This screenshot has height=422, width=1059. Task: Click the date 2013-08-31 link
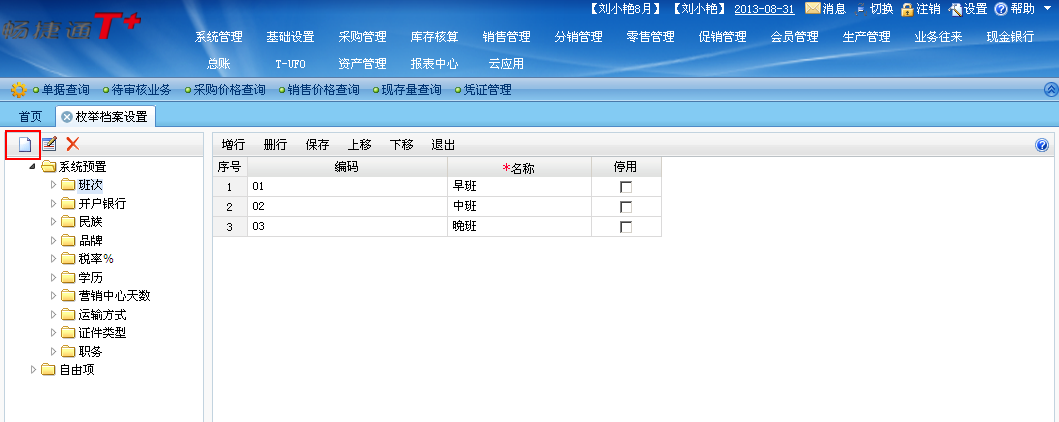pyautogui.click(x=764, y=9)
